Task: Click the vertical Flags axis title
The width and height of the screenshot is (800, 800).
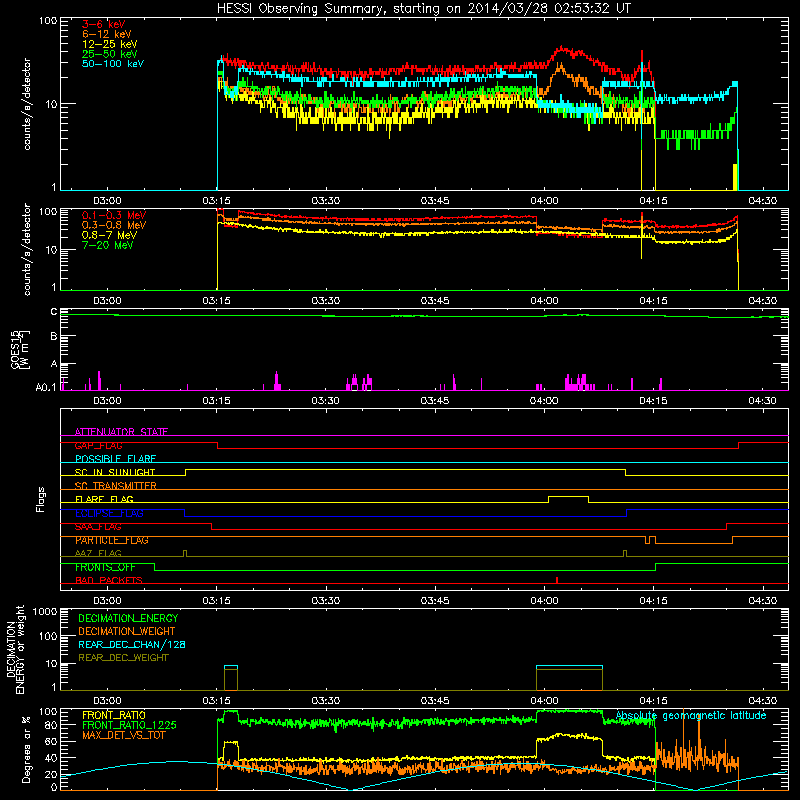Action: 41,499
